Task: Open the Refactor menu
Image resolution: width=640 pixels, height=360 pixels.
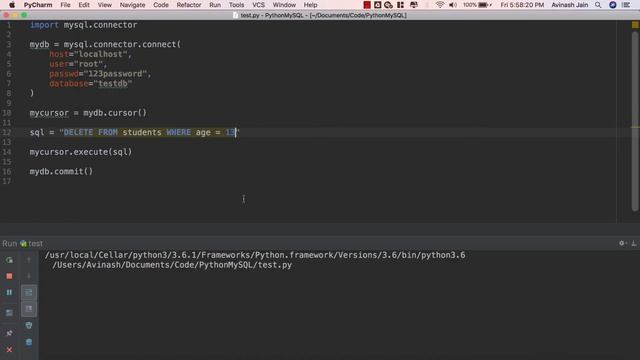Action: pyautogui.click(x=189, y=5)
